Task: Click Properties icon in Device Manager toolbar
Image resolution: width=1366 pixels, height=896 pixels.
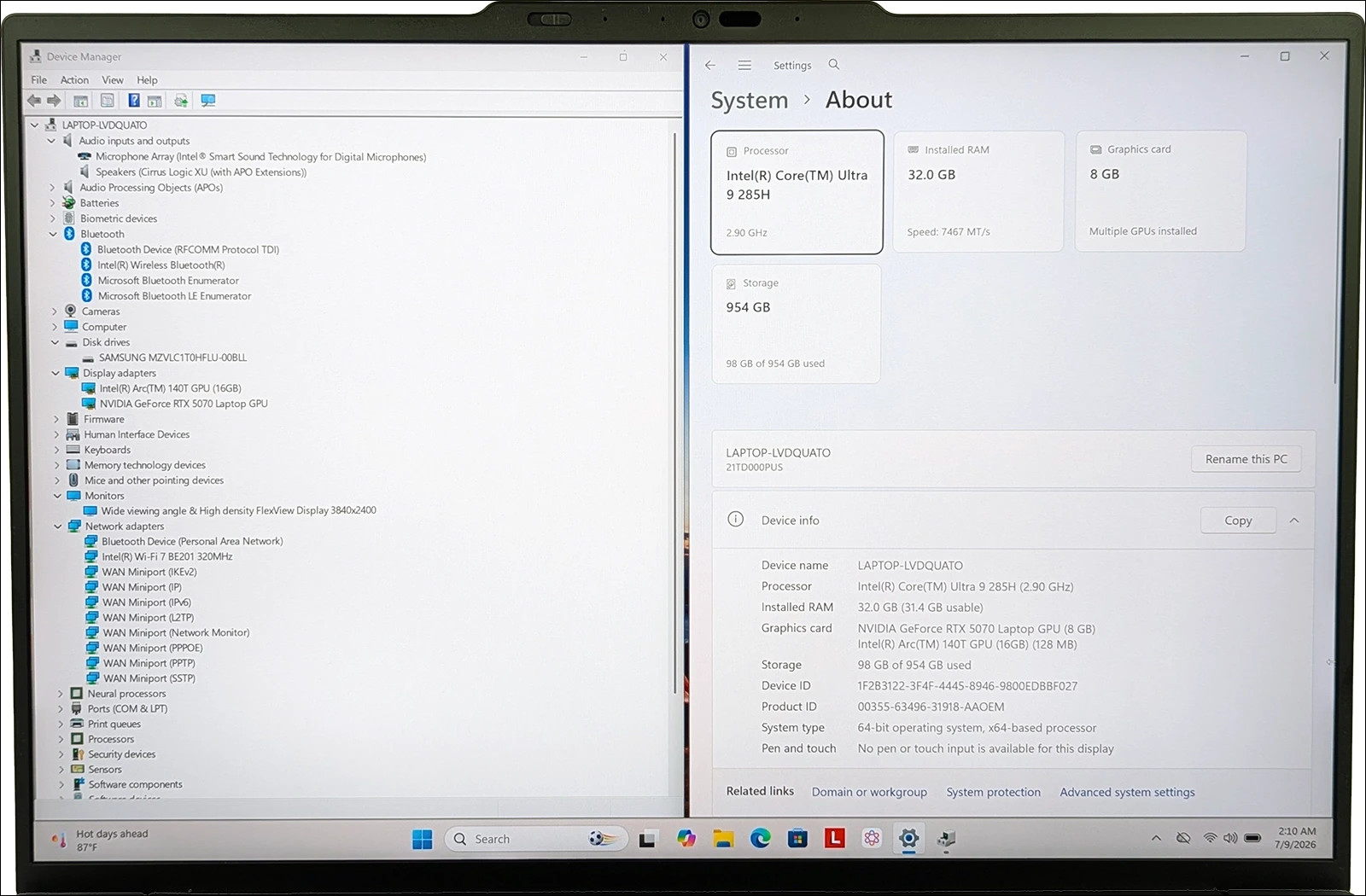Action: pyautogui.click(x=108, y=101)
